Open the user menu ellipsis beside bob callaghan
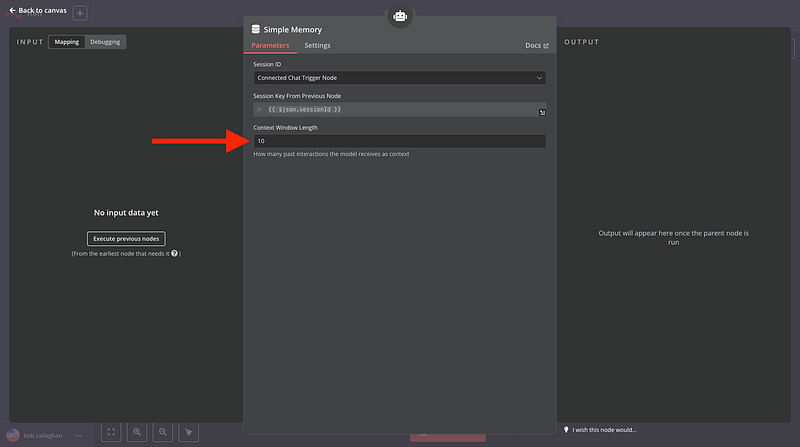The width and height of the screenshot is (800, 447). (79, 435)
